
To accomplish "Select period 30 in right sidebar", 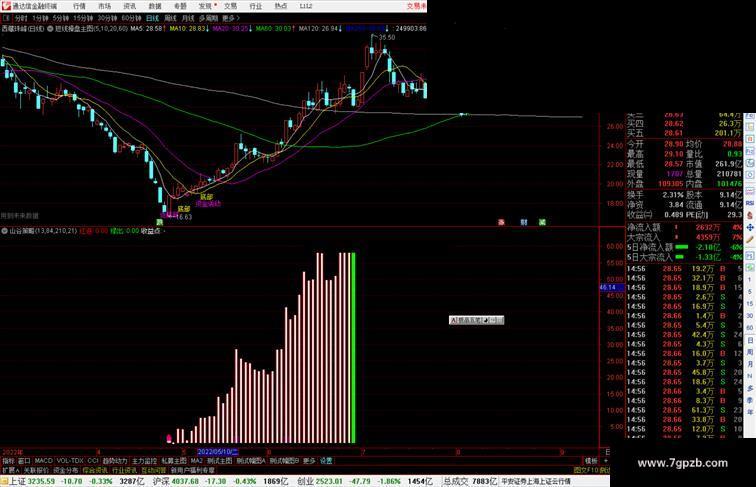I will tap(750, 316).
